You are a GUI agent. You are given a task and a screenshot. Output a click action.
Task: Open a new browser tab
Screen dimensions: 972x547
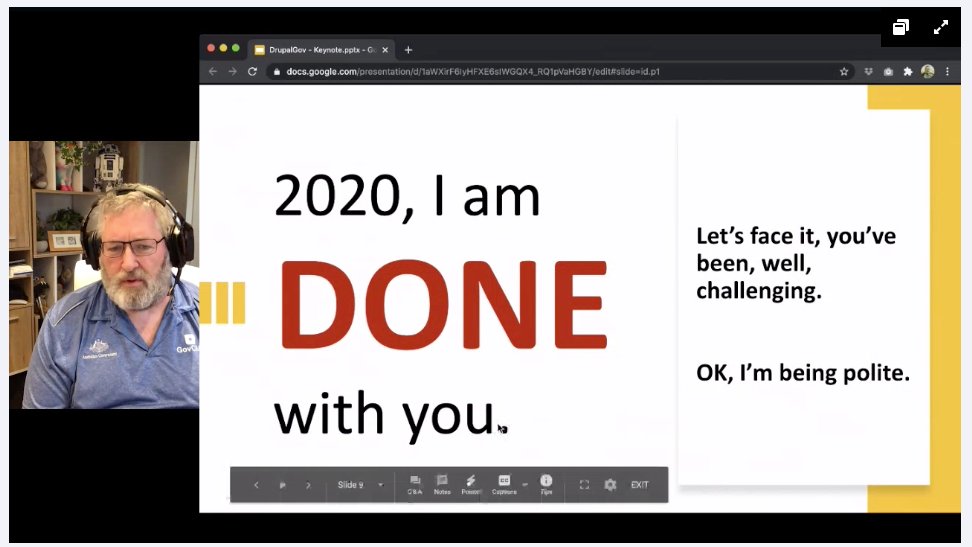pyautogui.click(x=408, y=50)
